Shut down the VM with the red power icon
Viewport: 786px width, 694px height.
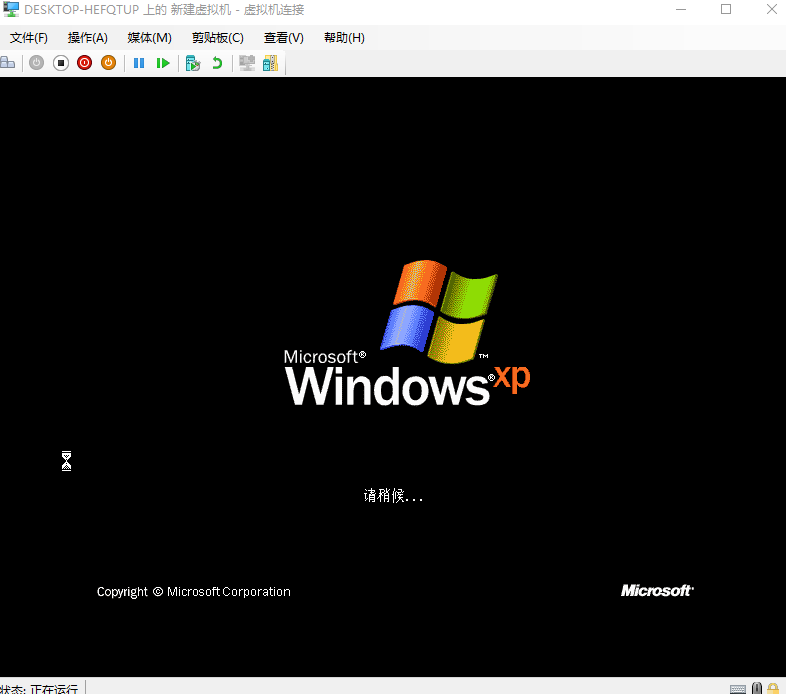tap(84, 63)
